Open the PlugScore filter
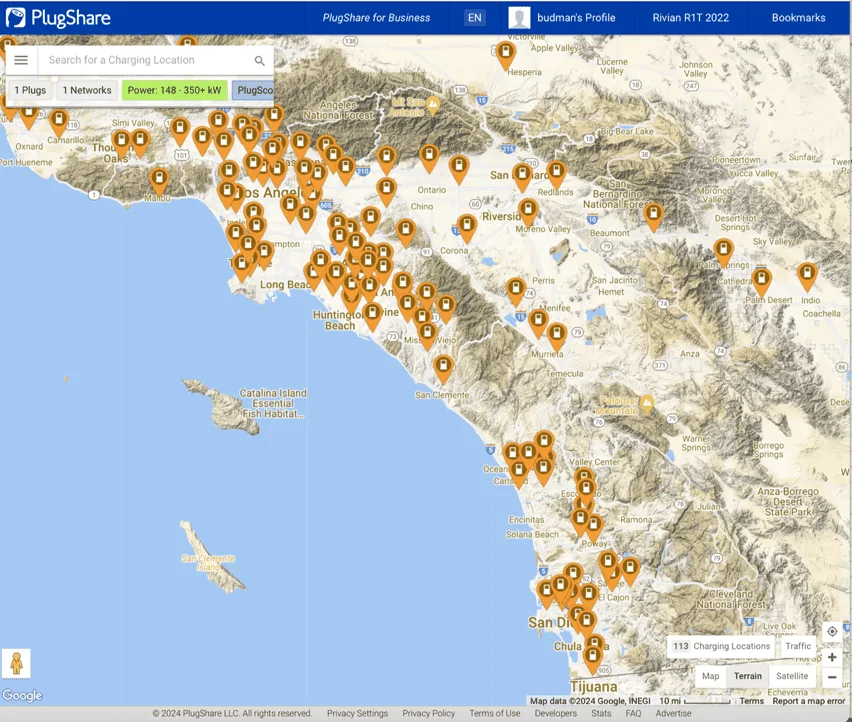This screenshot has height=722, width=852. click(253, 90)
